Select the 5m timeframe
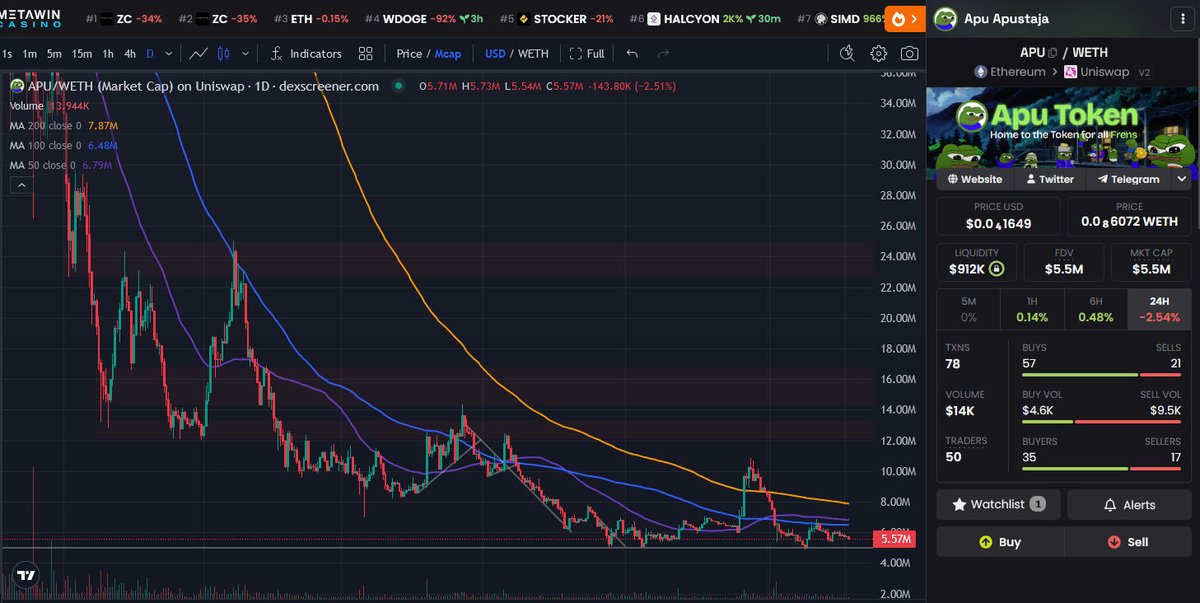 click(x=54, y=53)
